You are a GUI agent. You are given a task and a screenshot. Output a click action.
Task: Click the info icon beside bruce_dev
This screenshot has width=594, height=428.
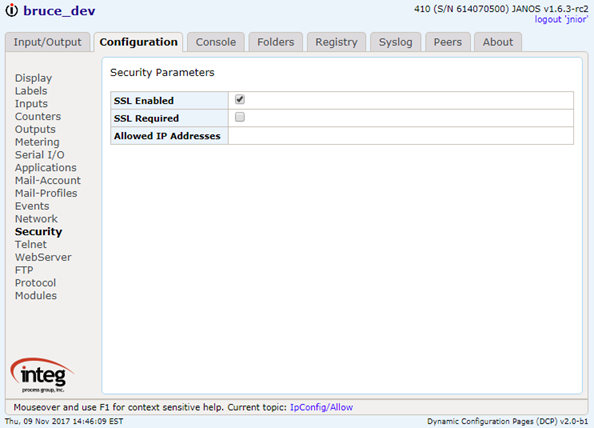coord(12,10)
